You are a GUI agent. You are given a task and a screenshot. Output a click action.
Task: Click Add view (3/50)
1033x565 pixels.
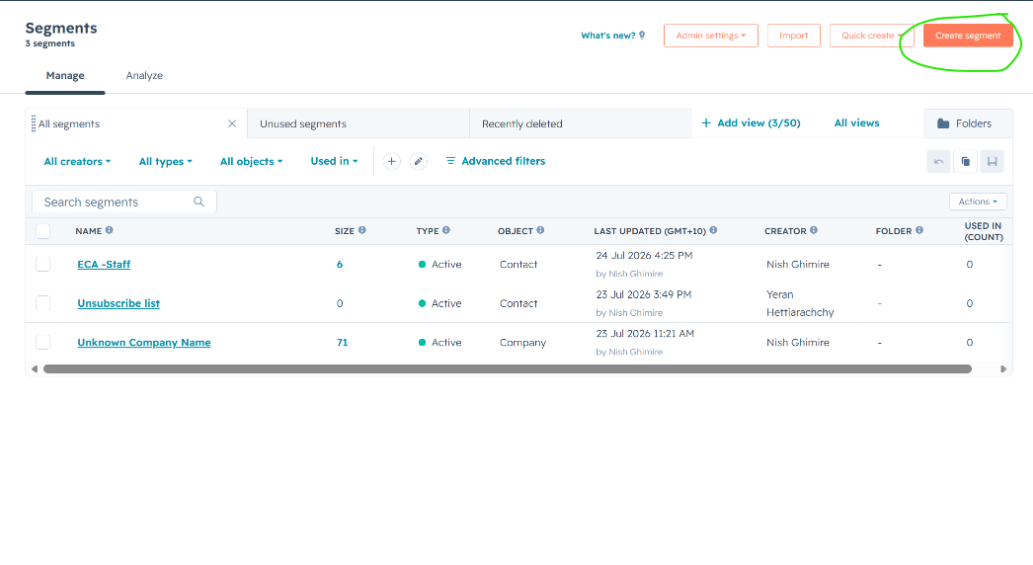tap(750, 123)
